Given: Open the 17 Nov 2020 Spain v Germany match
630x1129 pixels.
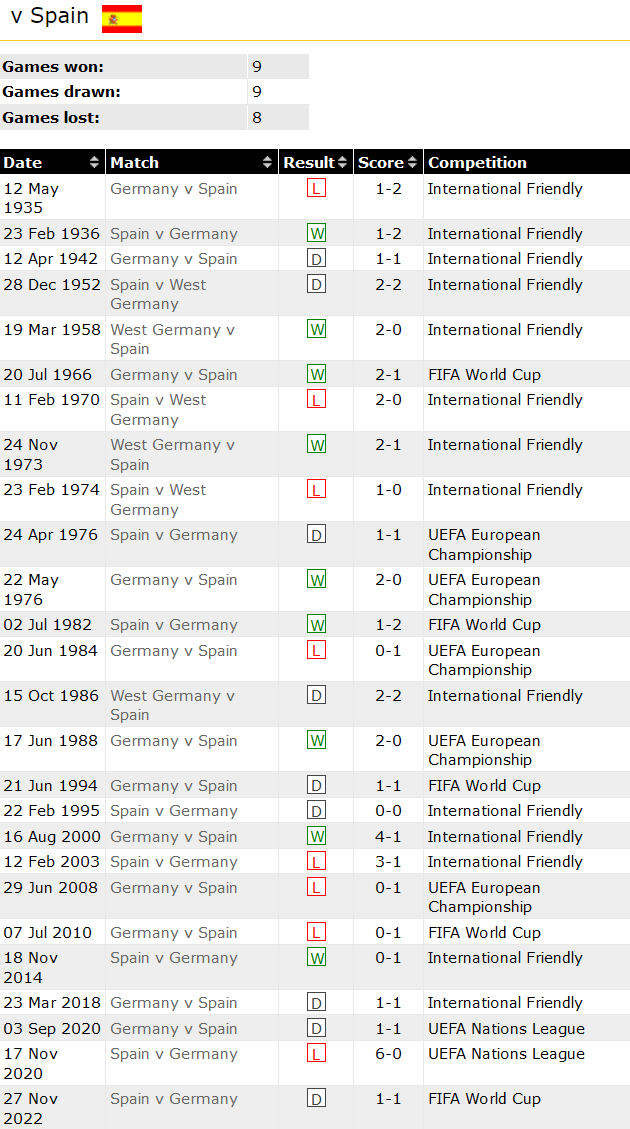Looking at the screenshot, I should pyautogui.click(x=174, y=1054).
